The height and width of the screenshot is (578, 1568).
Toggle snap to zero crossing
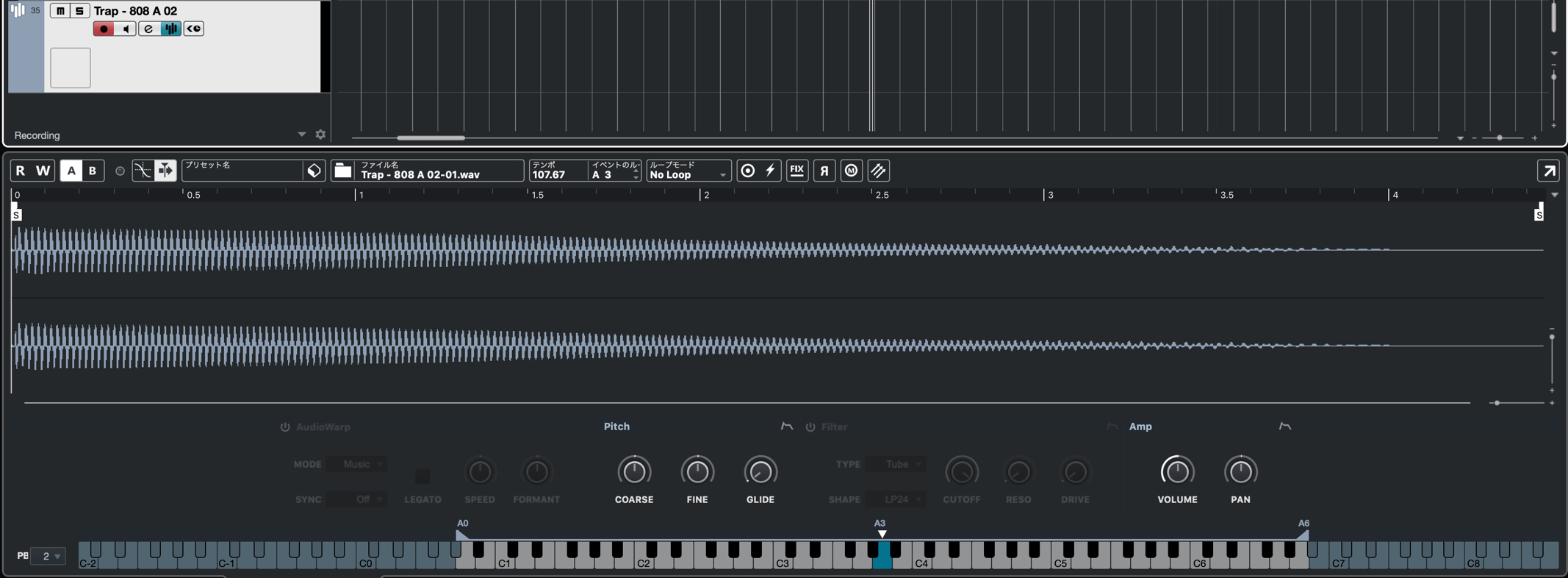[x=143, y=171]
